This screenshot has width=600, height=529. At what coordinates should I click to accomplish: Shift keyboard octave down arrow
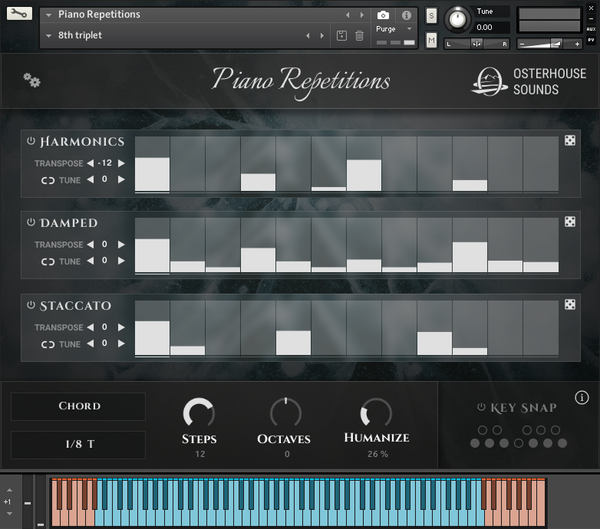pyautogui.click(x=9, y=513)
